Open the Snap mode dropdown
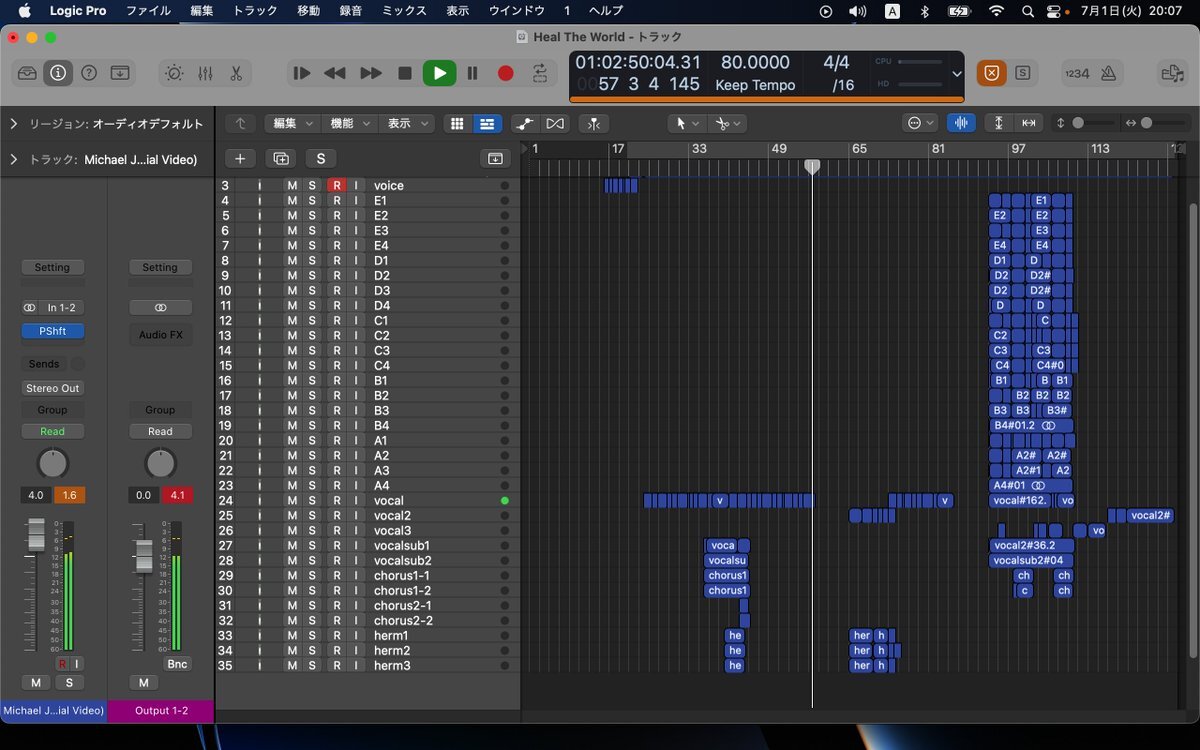The height and width of the screenshot is (750, 1200). point(919,123)
